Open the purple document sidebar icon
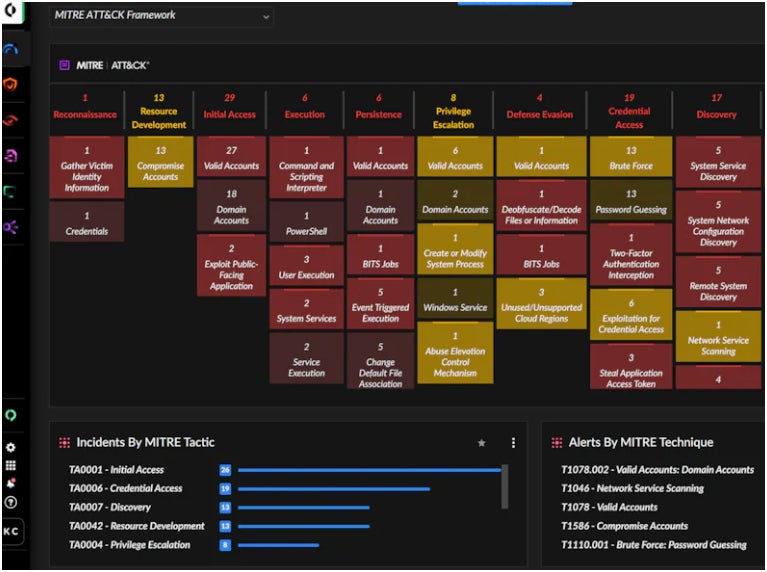 tap(11, 156)
